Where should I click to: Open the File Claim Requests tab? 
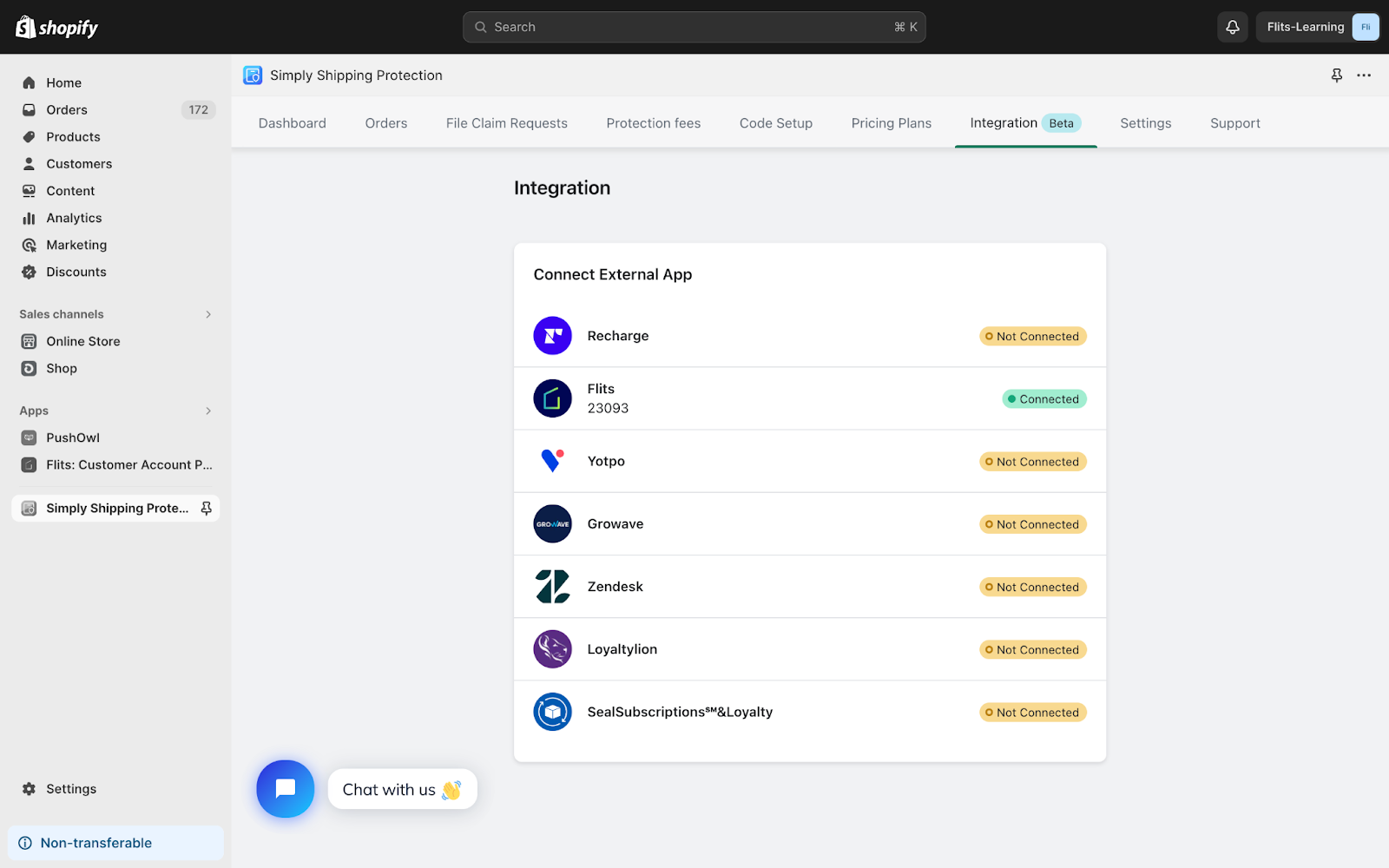point(507,123)
